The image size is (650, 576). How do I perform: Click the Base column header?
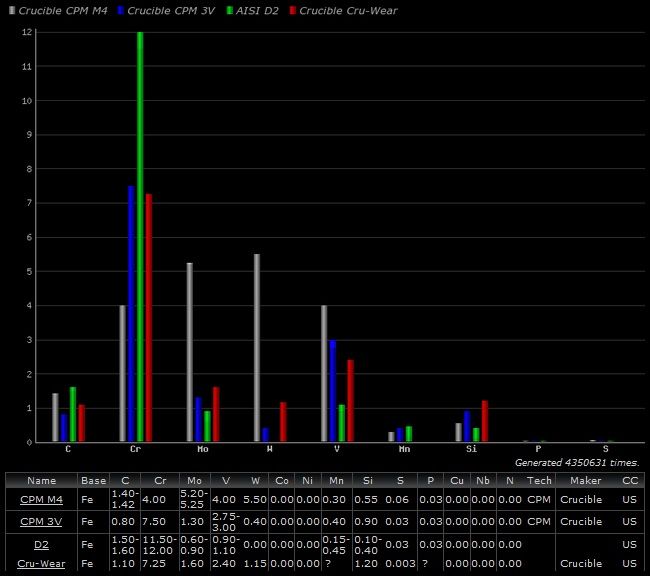pos(94,480)
